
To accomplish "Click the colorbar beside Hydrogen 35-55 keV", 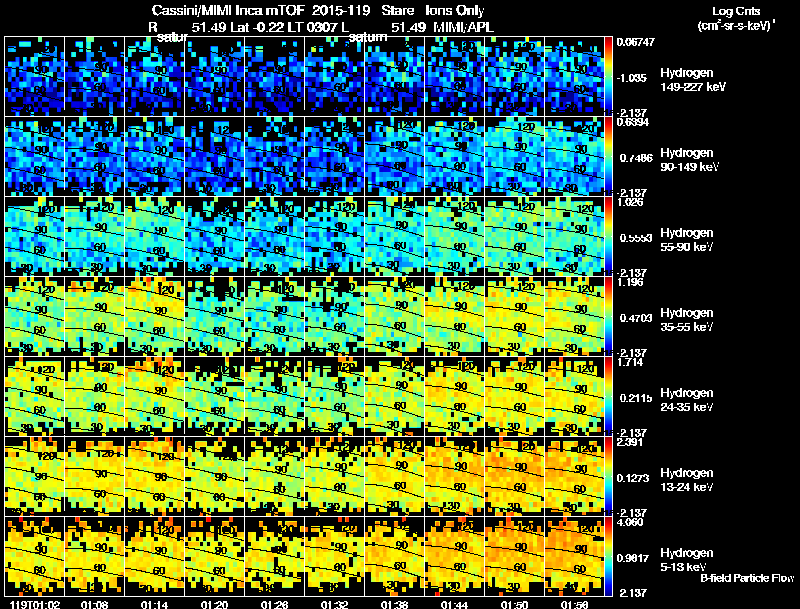I will click(x=608, y=316).
